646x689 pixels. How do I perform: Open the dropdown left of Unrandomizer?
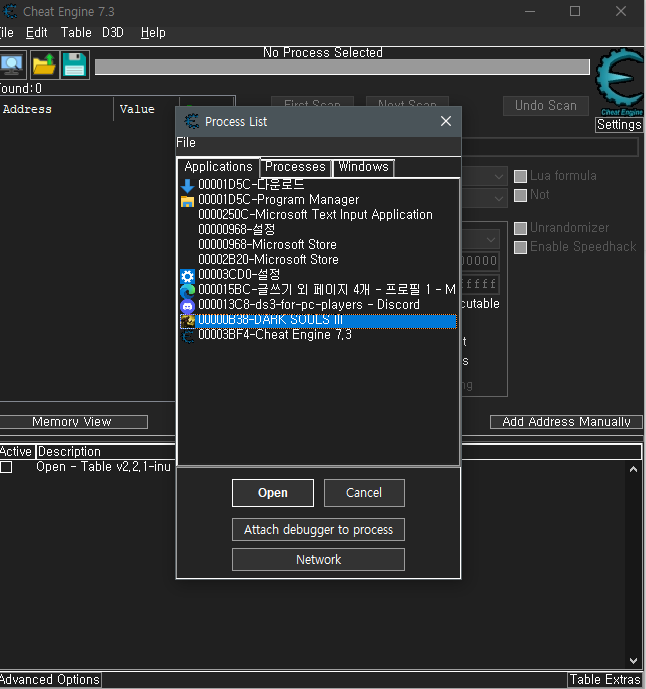pyautogui.click(x=490, y=239)
